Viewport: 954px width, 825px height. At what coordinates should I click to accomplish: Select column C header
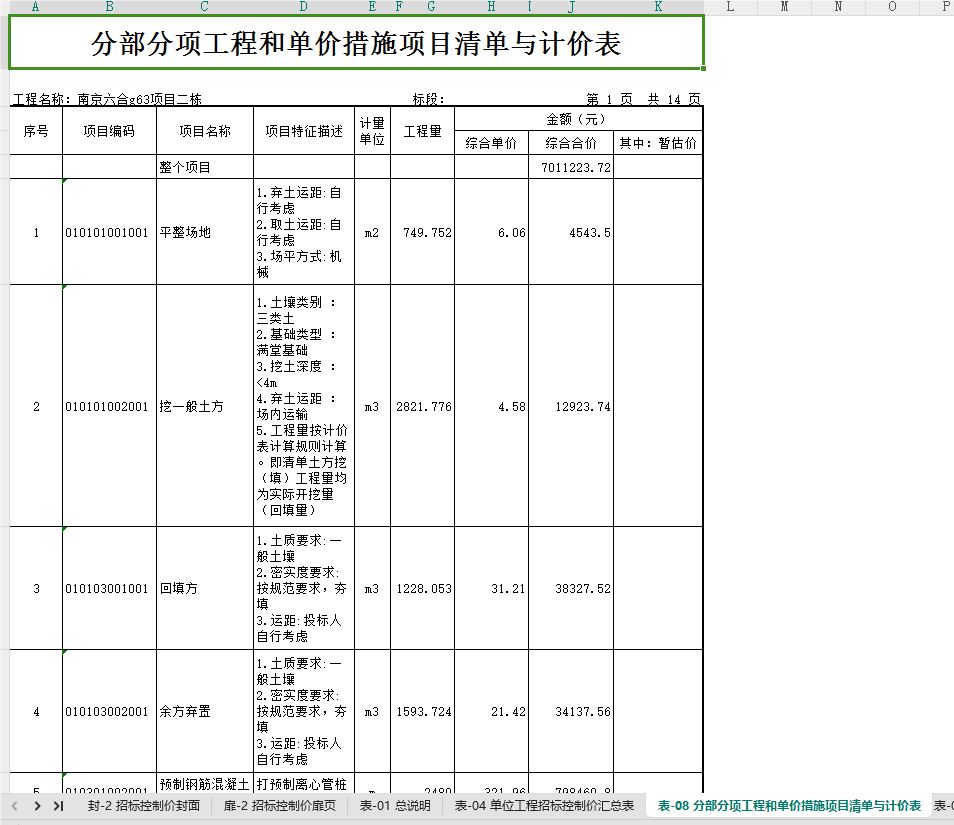(x=205, y=7)
